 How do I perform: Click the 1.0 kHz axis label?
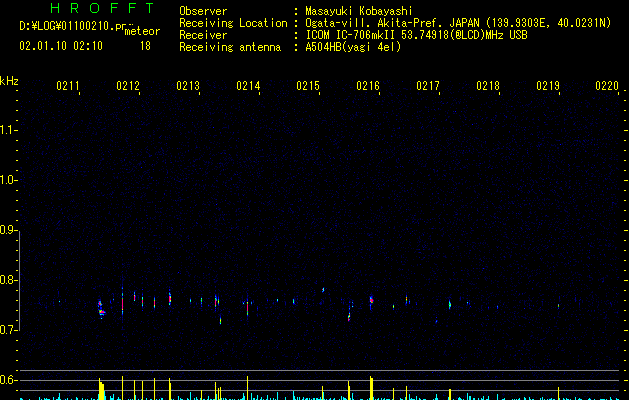[x=8, y=180]
